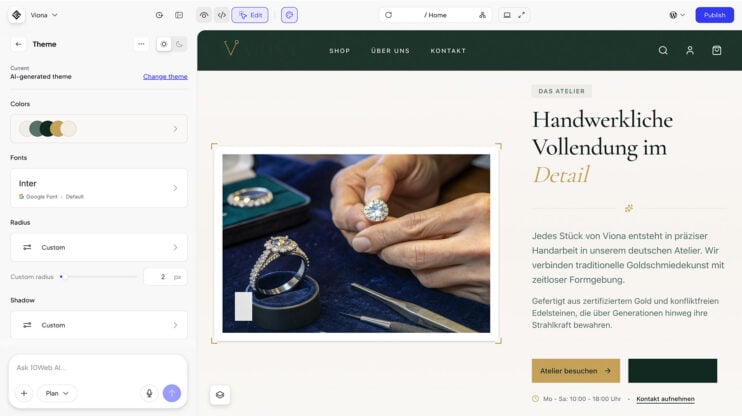The image size is (742, 416).
Task: Open the site structure icon
Action: click(482, 15)
